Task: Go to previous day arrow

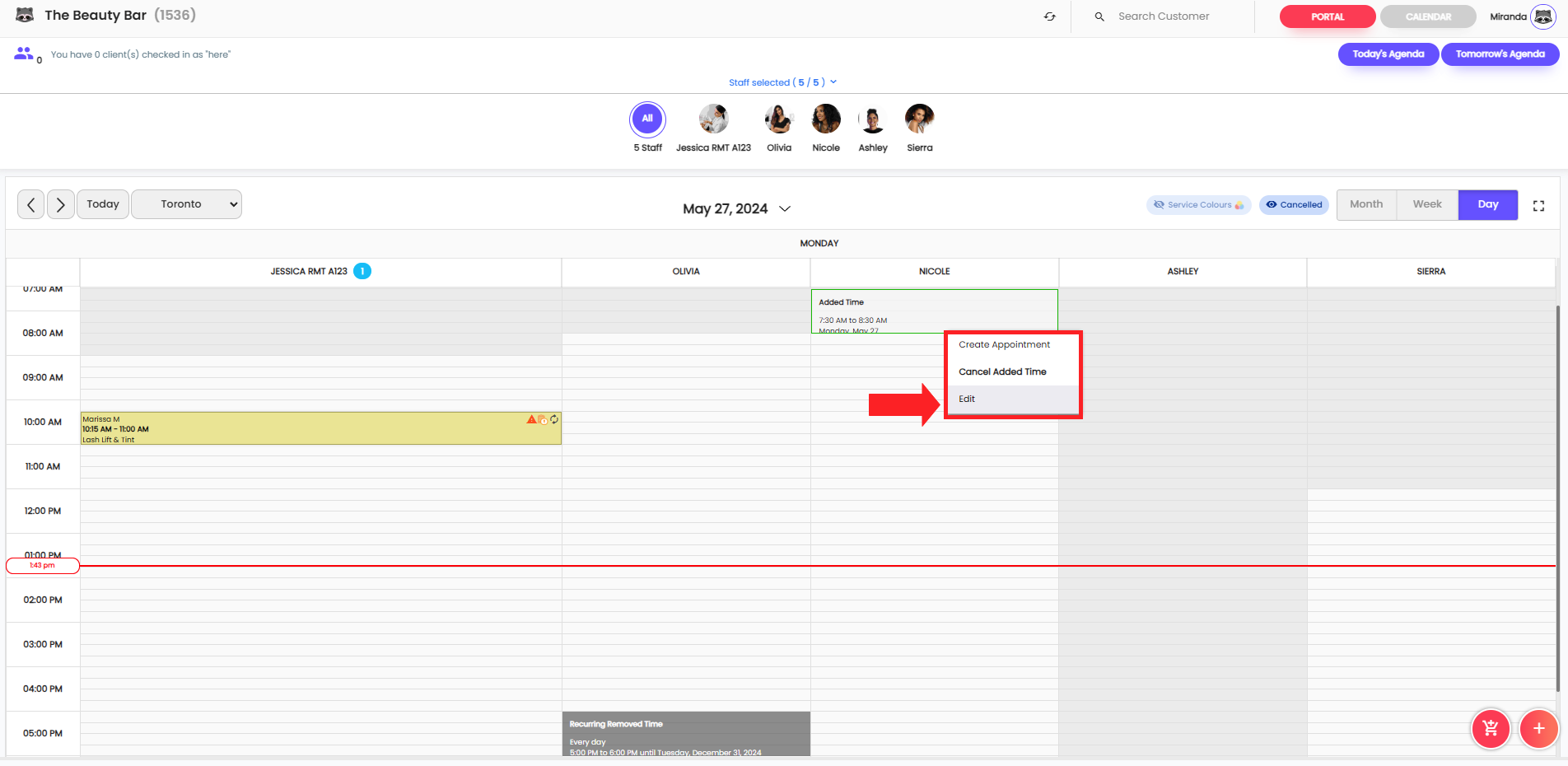Action: click(31, 204)
